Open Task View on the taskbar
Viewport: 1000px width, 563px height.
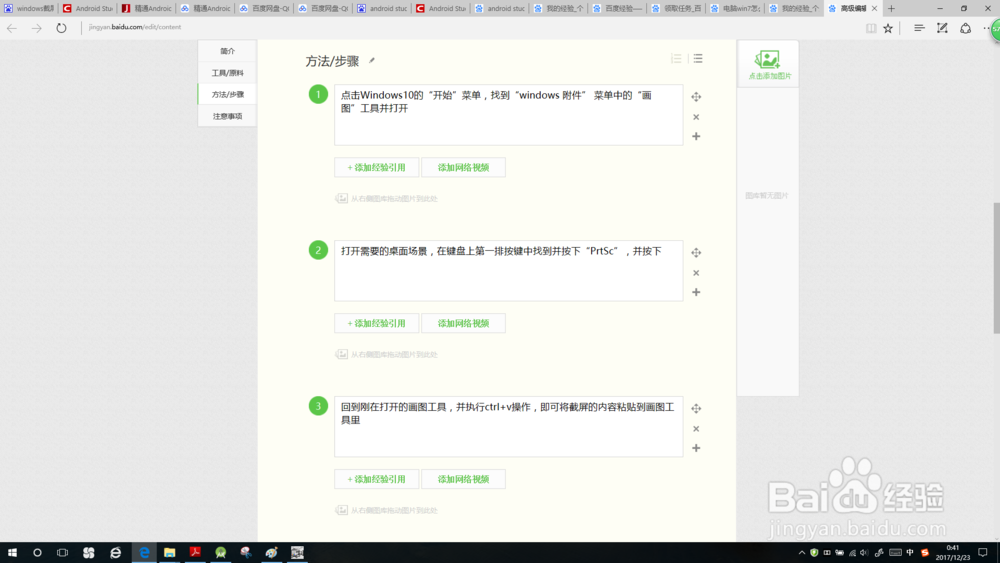(62, 553)
